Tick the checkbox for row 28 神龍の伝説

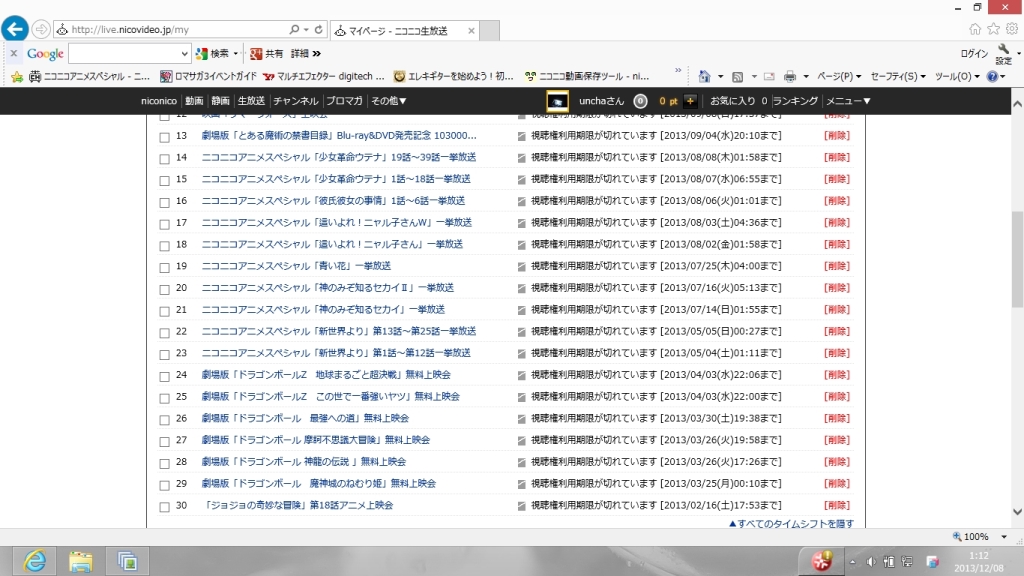click(x=165, y=463)
